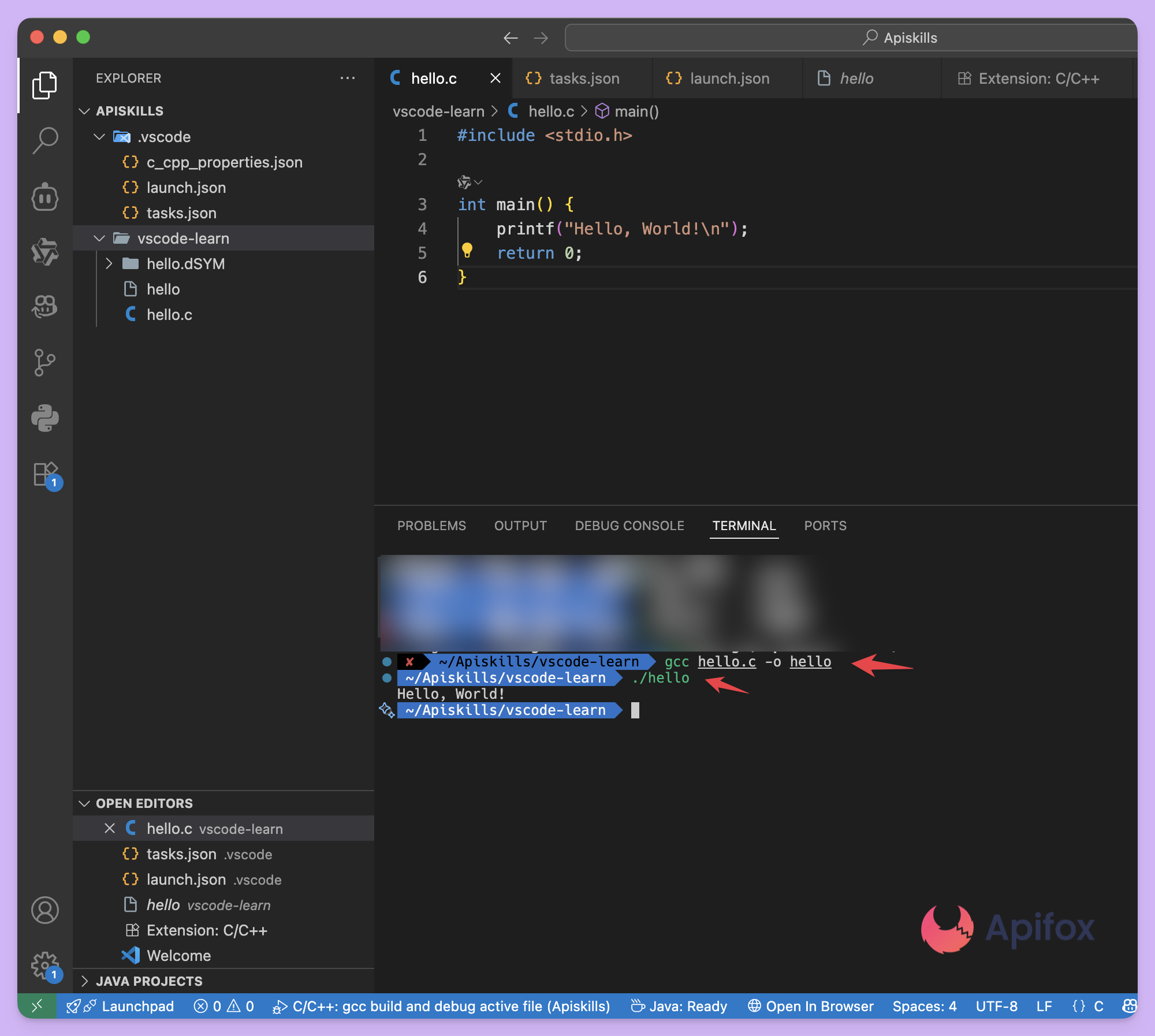
Task: Open Source Control view
Action: point(45,363)
